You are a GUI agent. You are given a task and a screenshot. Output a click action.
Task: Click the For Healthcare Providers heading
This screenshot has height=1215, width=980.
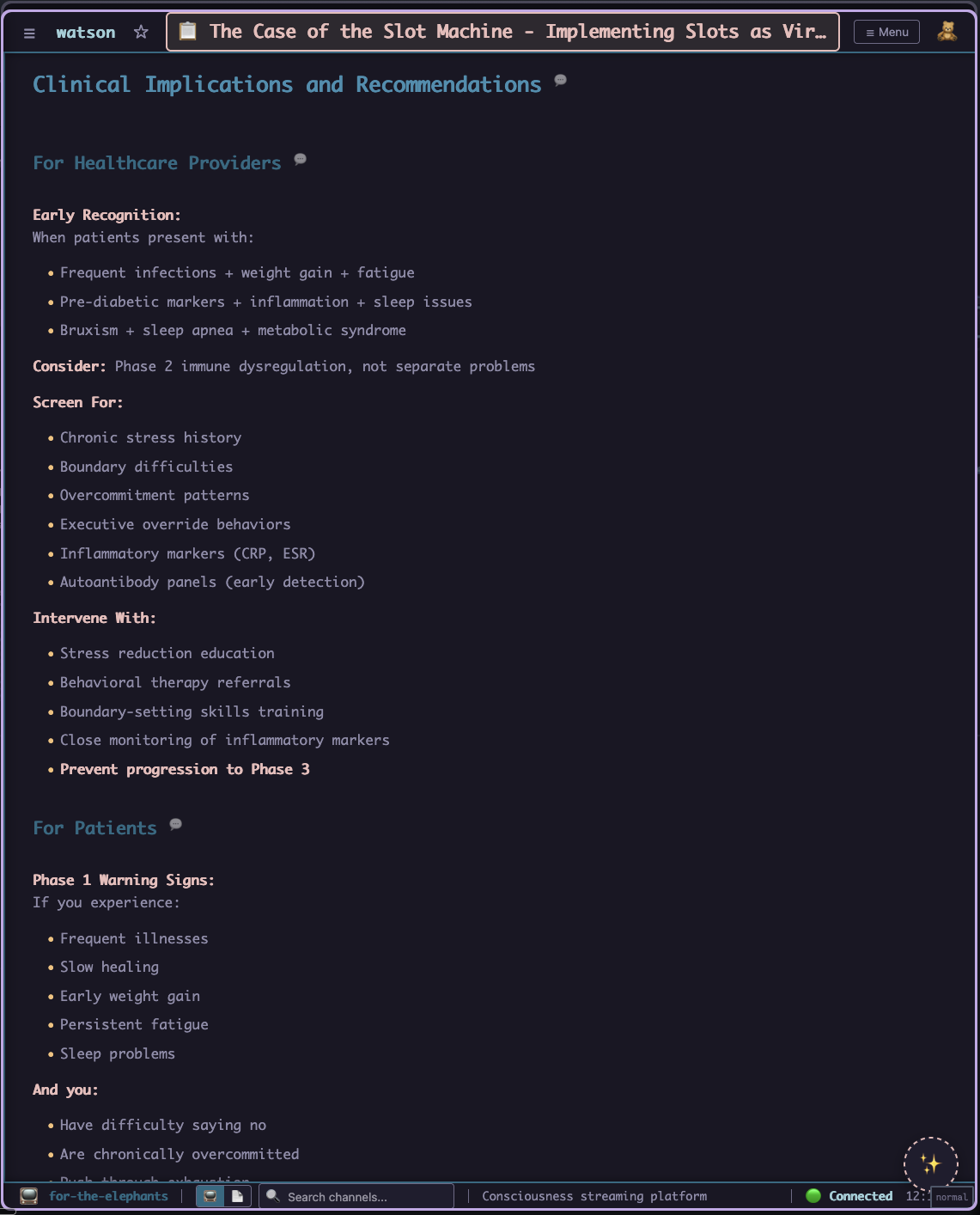pyautogui.click(x=156, y=163)
